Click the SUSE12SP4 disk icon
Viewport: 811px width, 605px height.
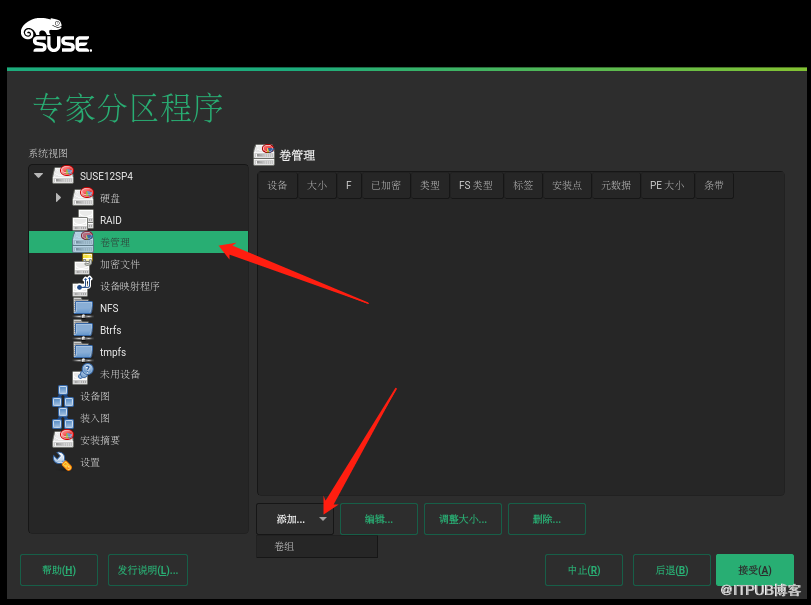(x=63, y=175)
